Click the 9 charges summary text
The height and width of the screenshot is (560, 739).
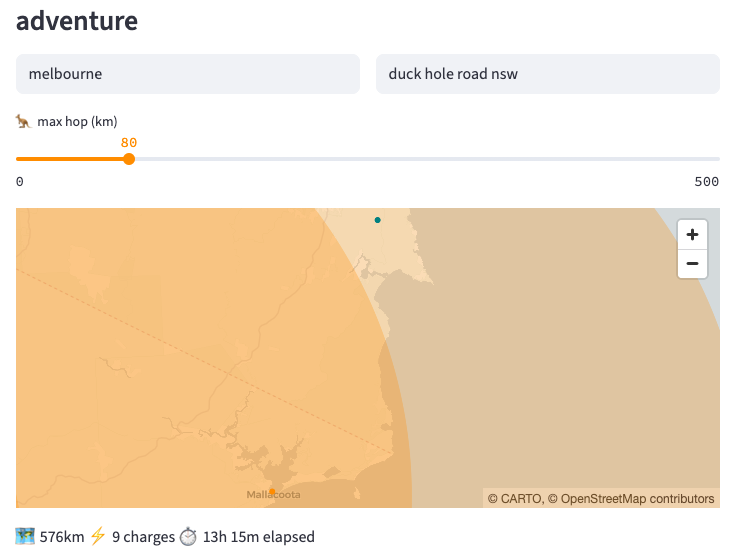pos(143,537)
